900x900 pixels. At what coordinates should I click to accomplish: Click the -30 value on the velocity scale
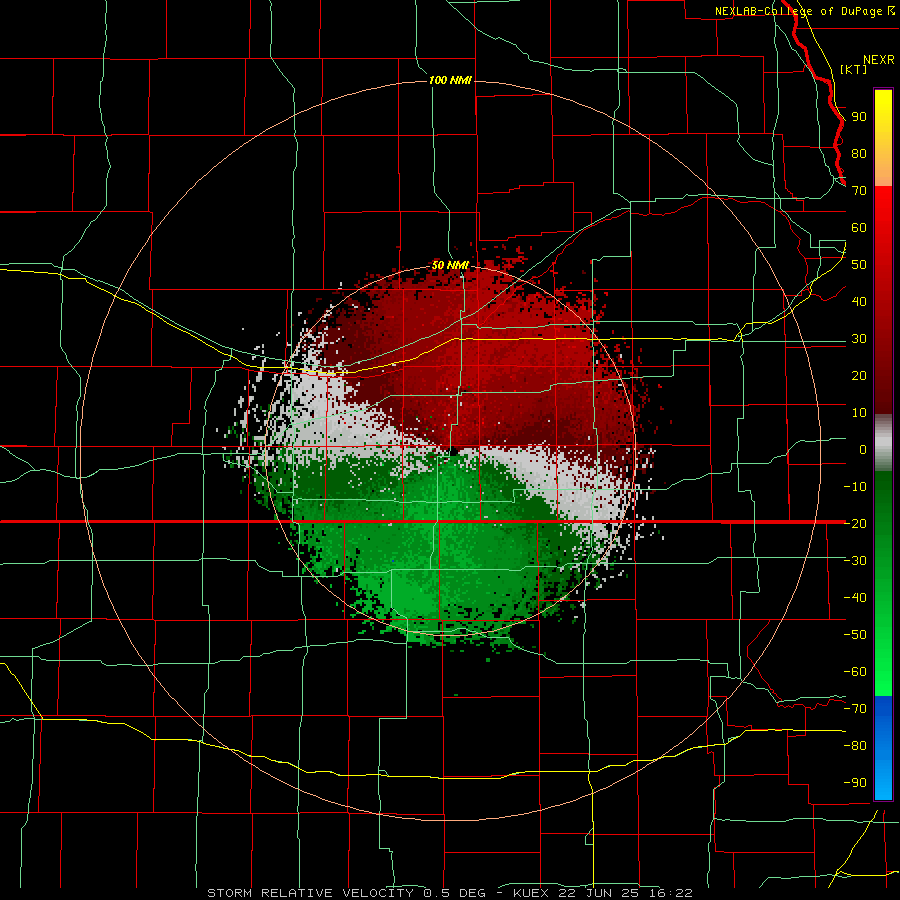pos(855,561)
